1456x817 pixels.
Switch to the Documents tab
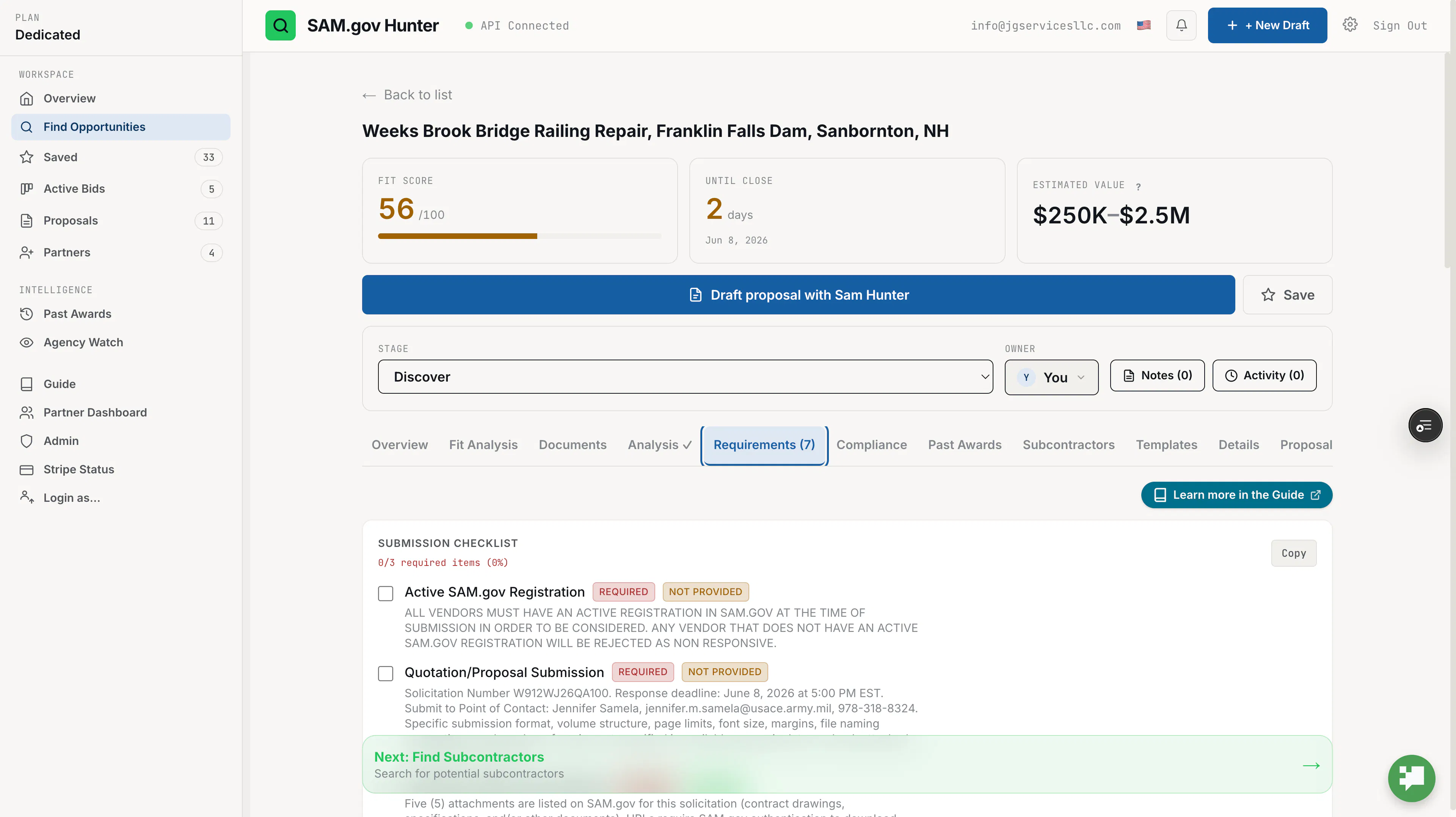(x=573, y=445)
